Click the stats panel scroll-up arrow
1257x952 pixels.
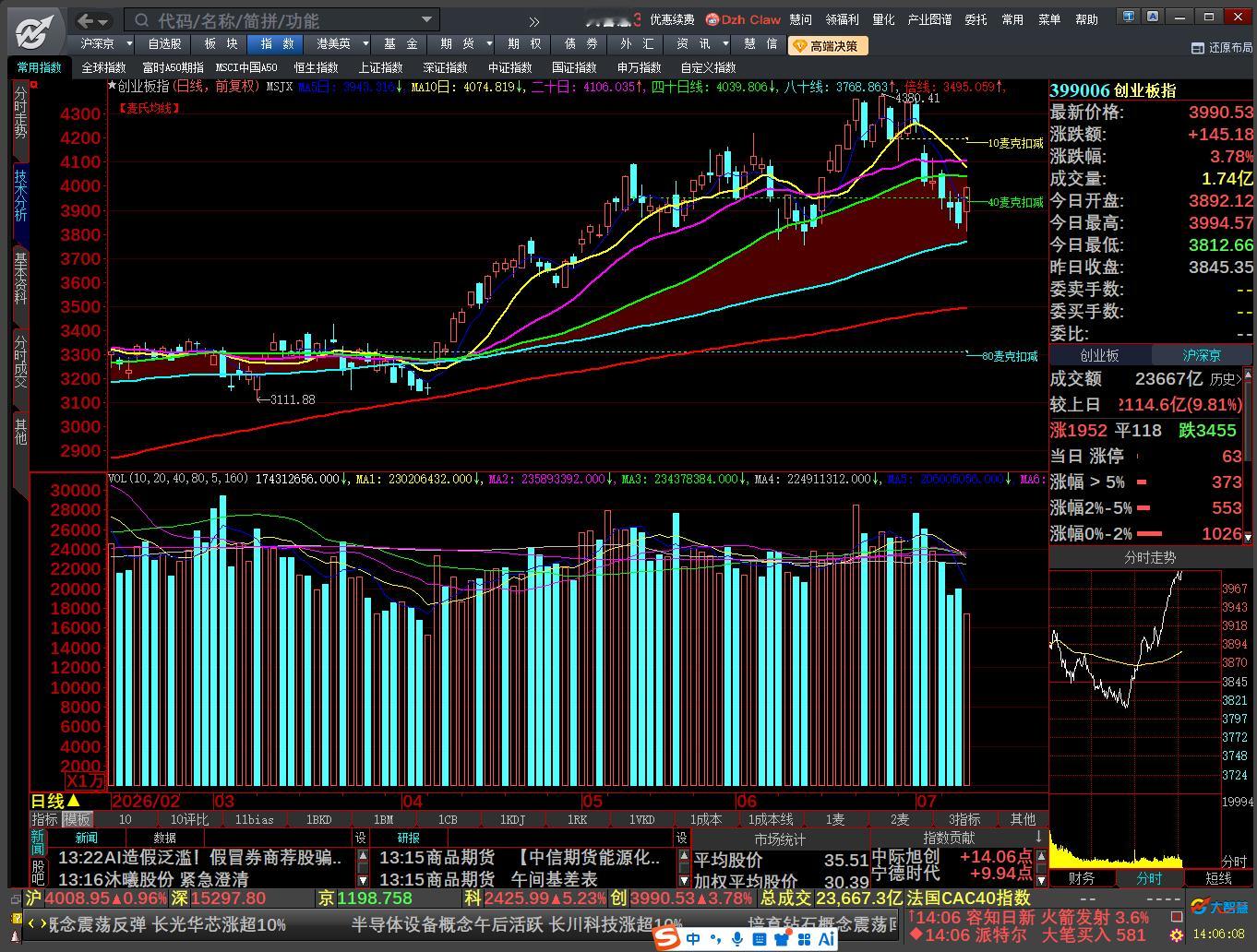click(x=1249, y=375)
